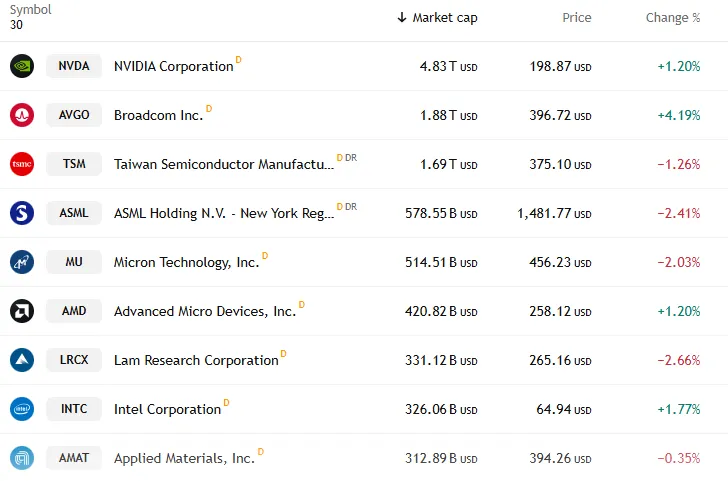Open the AVGO ticker badge

pyautogui.click(x=74, y=115)
